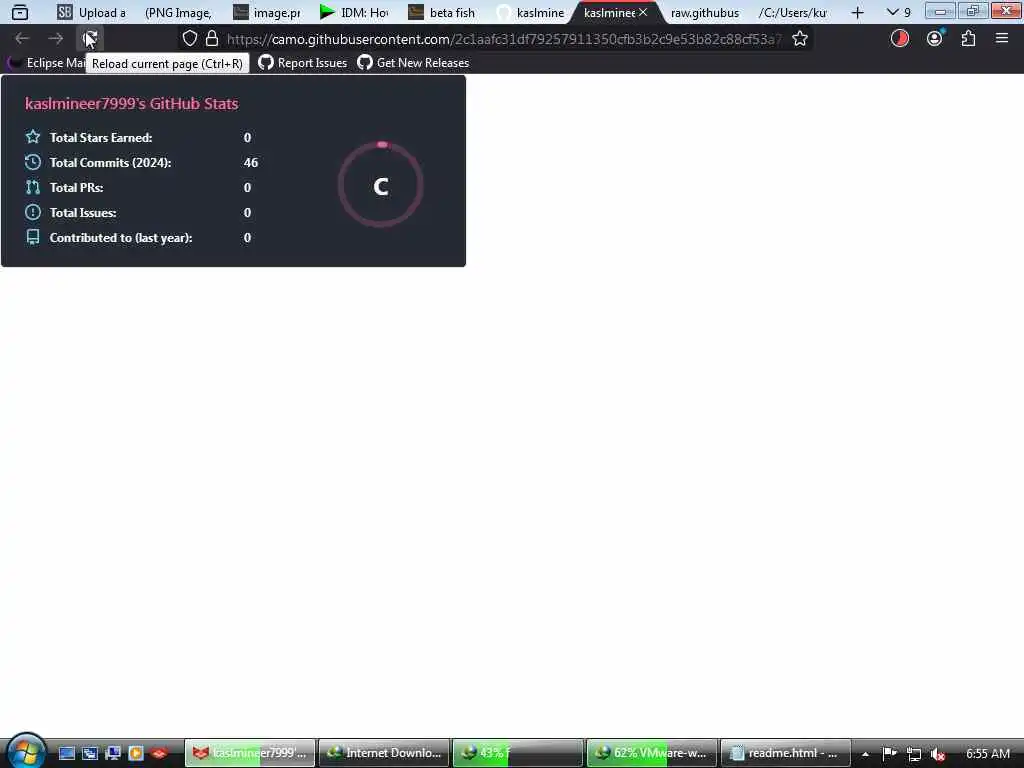Open kaslmineer7999 taskbar window
The width and height of the screenshot is (1024, 768).
[250, 753]
